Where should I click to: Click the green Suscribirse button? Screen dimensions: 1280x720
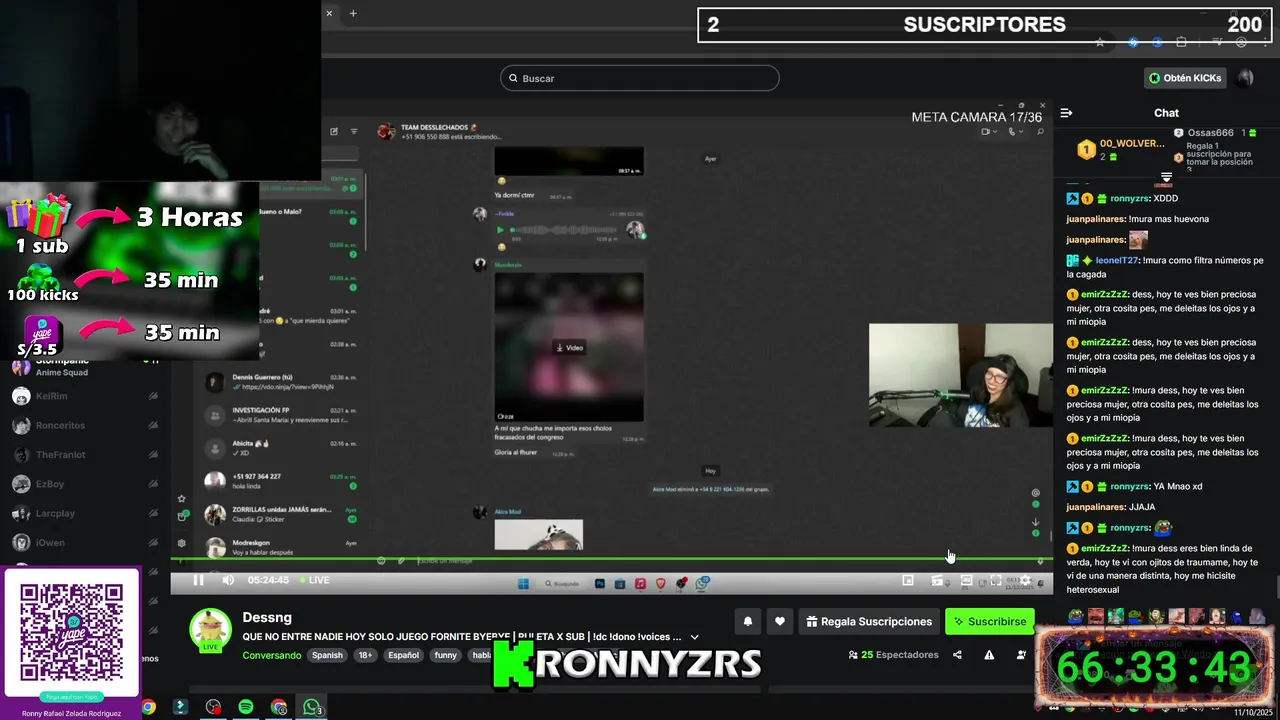click(989, 621)
